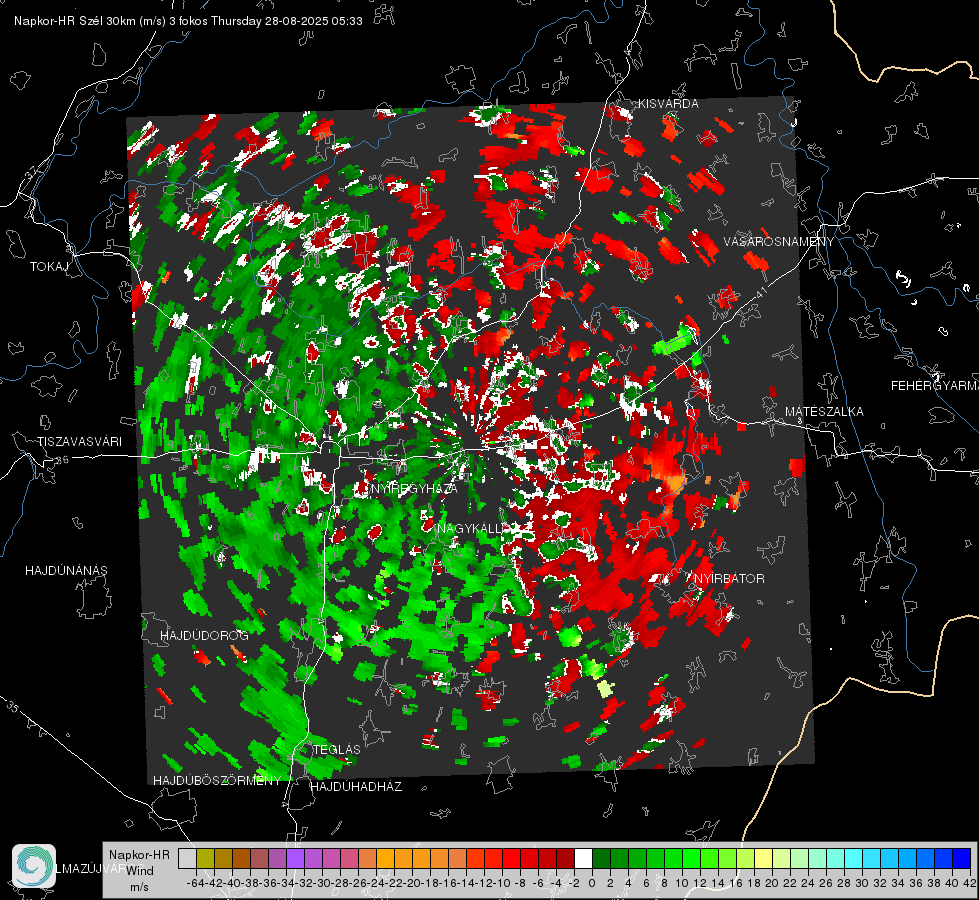
Task: Click the legend value 30
Action: [862, 883]
